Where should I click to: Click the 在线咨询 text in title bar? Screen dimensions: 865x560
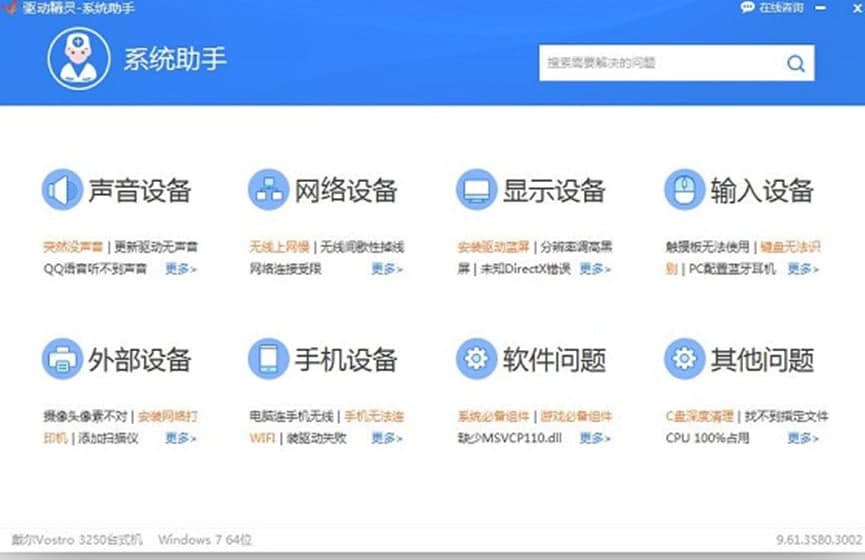pos(781,8)
